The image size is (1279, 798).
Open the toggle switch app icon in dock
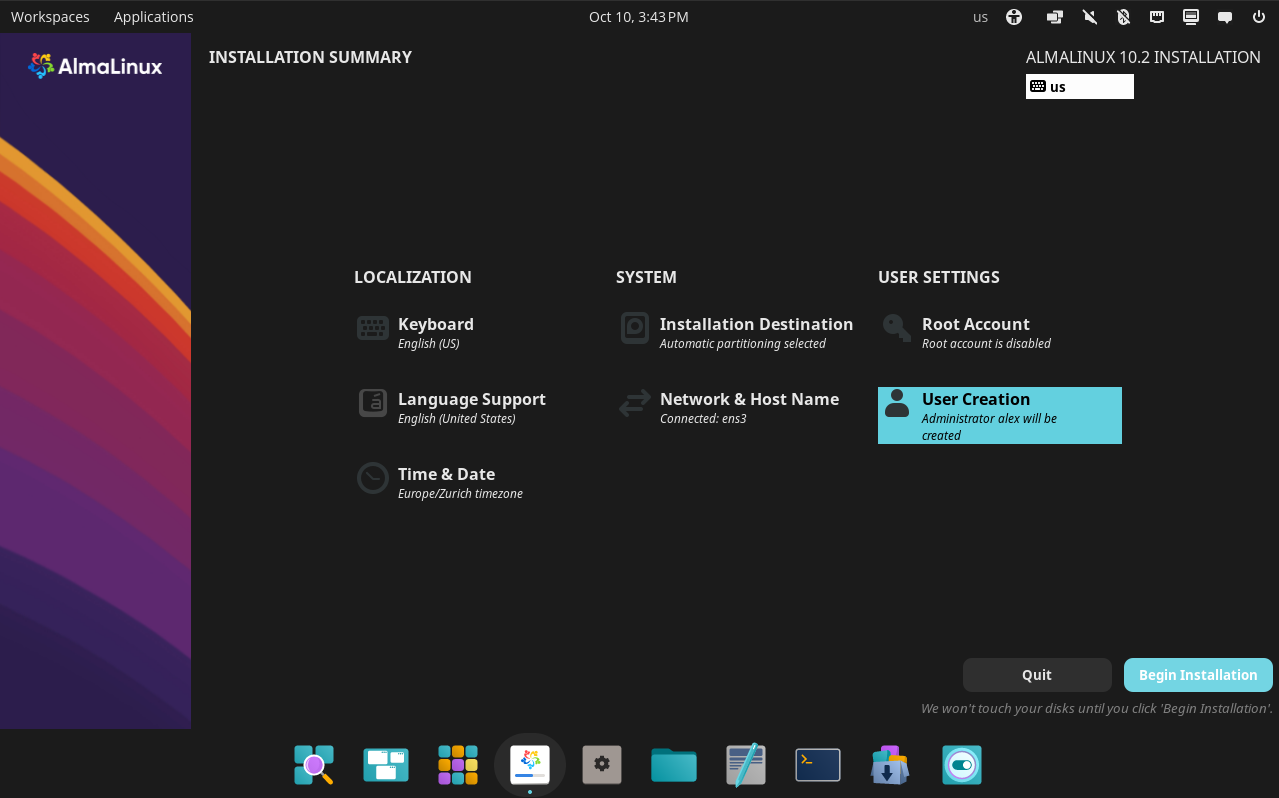[962, 765]
